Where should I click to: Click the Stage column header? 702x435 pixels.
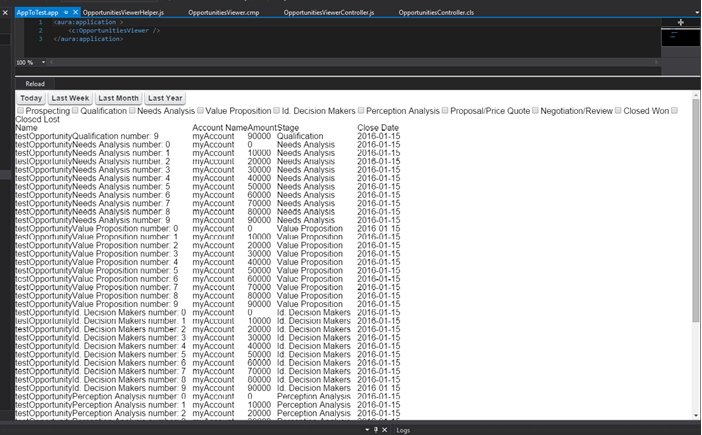click(288, 128)
